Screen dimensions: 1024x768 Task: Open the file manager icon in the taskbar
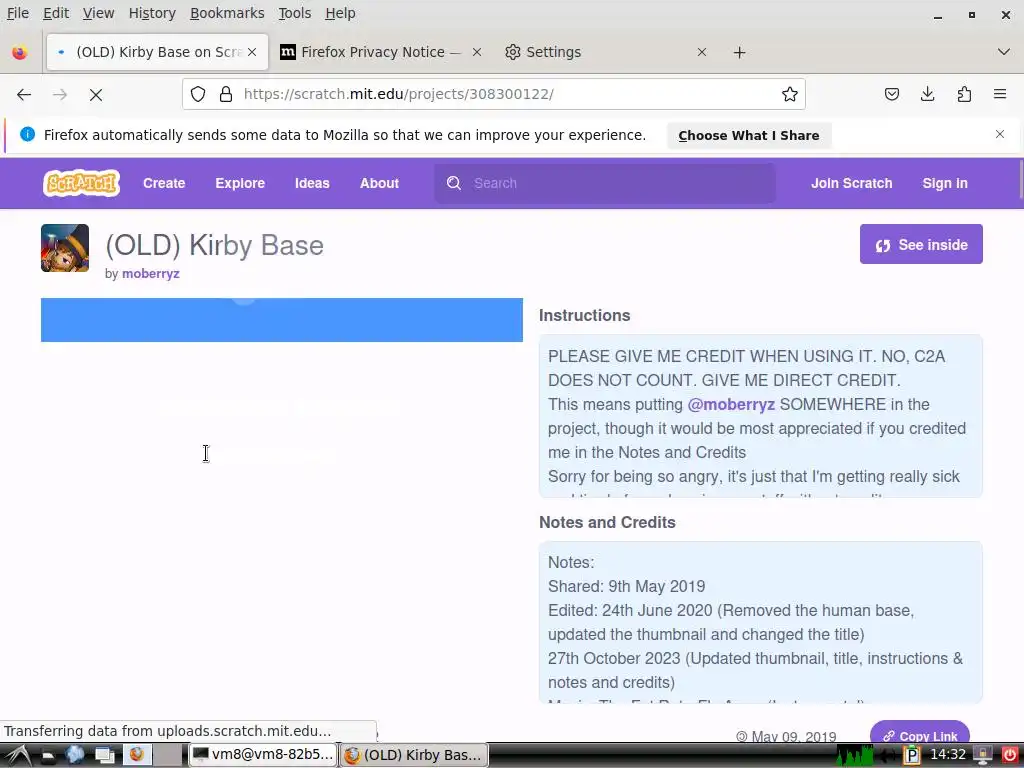click(x=48, y=756)
